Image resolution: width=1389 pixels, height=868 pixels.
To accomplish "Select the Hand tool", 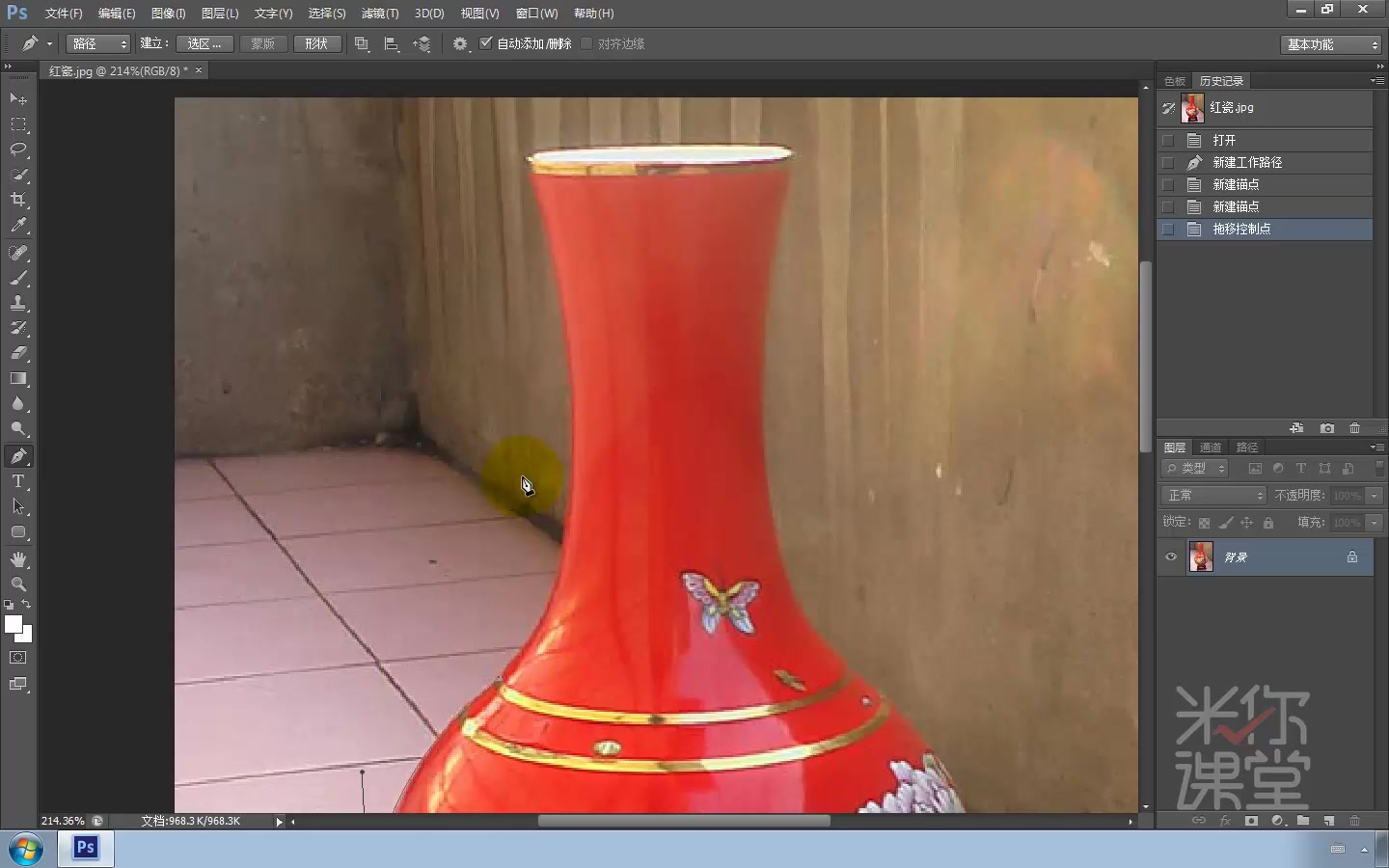I will tap(18, 559).
